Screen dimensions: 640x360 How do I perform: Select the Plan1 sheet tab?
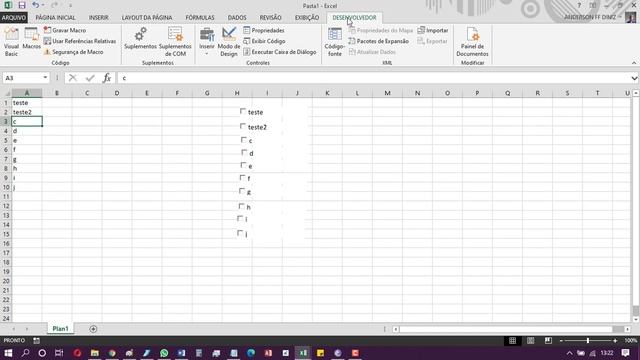60,329
